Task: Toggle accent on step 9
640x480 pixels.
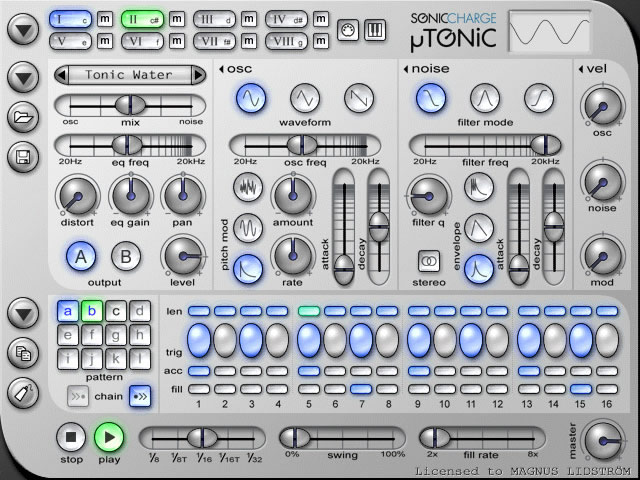Action: (x=419, y=371)
